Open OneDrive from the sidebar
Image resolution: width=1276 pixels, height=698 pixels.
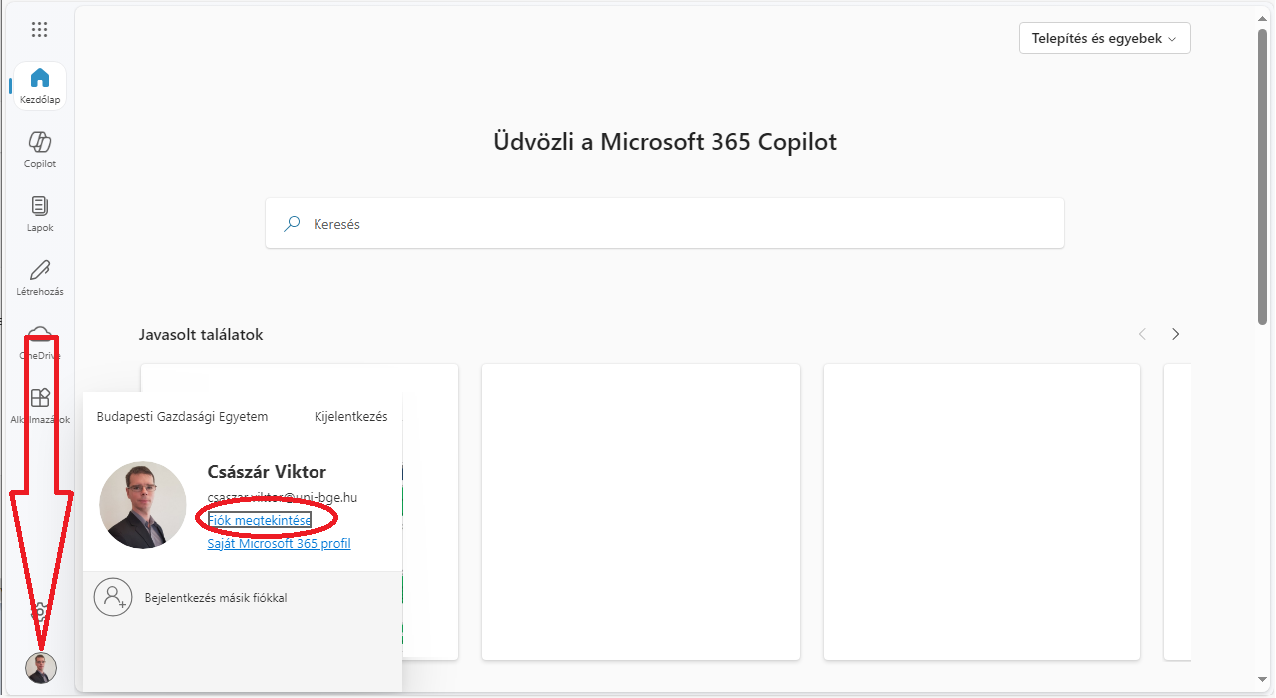[40, 342]
